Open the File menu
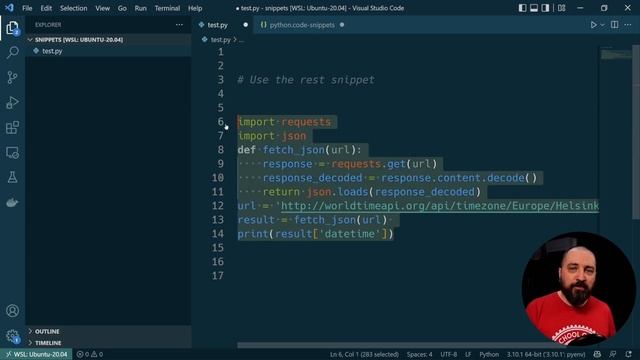640x360 pixels. (27, 8)
